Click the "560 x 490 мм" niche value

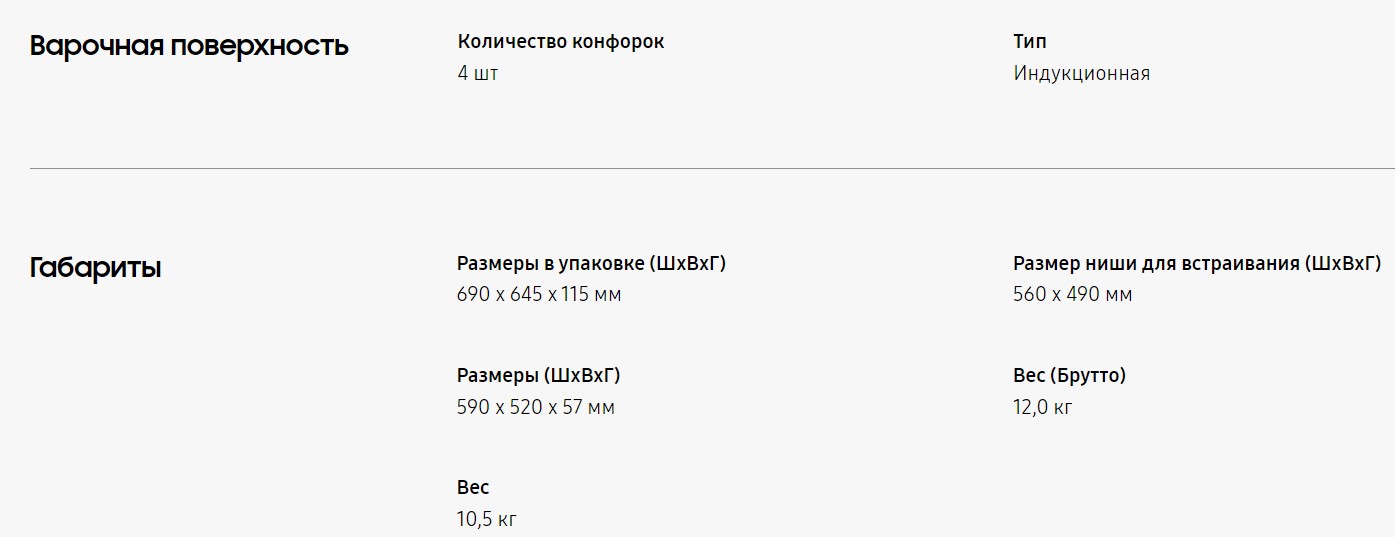click(1072, 295)
